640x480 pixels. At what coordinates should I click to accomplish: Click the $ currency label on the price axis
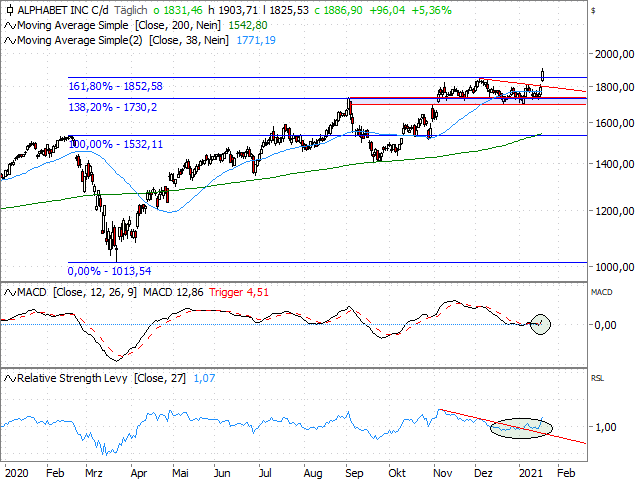[593, 11]
